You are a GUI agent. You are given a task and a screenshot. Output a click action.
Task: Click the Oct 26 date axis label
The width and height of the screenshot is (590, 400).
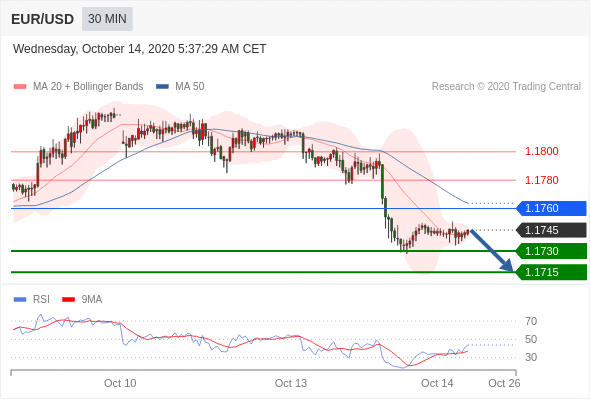point(504,383)
